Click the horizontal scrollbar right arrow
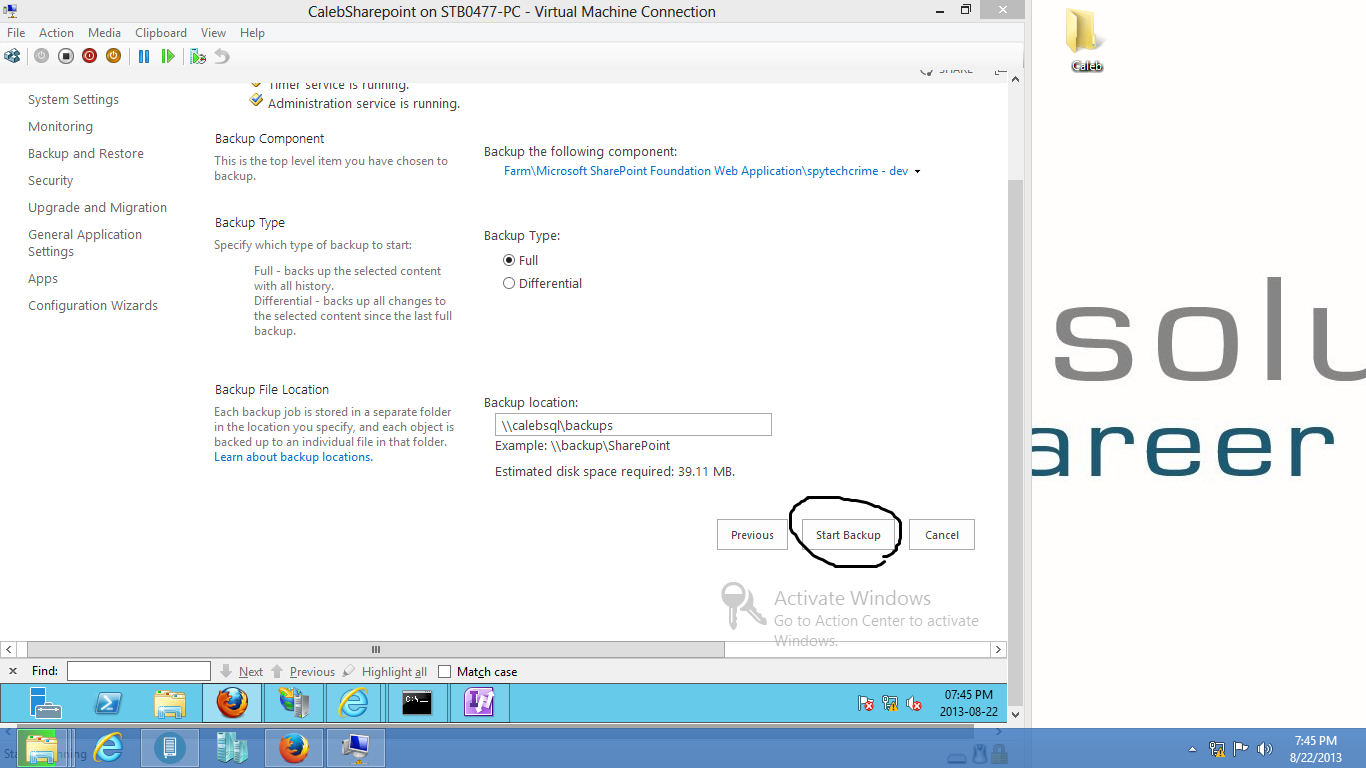 tap(998, 649)
